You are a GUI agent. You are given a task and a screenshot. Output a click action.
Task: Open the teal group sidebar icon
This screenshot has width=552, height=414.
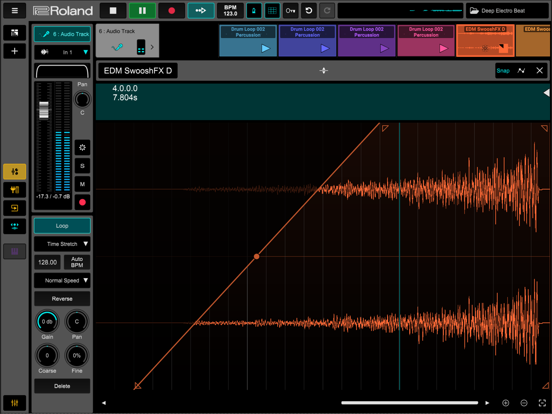tap(14, 226)
